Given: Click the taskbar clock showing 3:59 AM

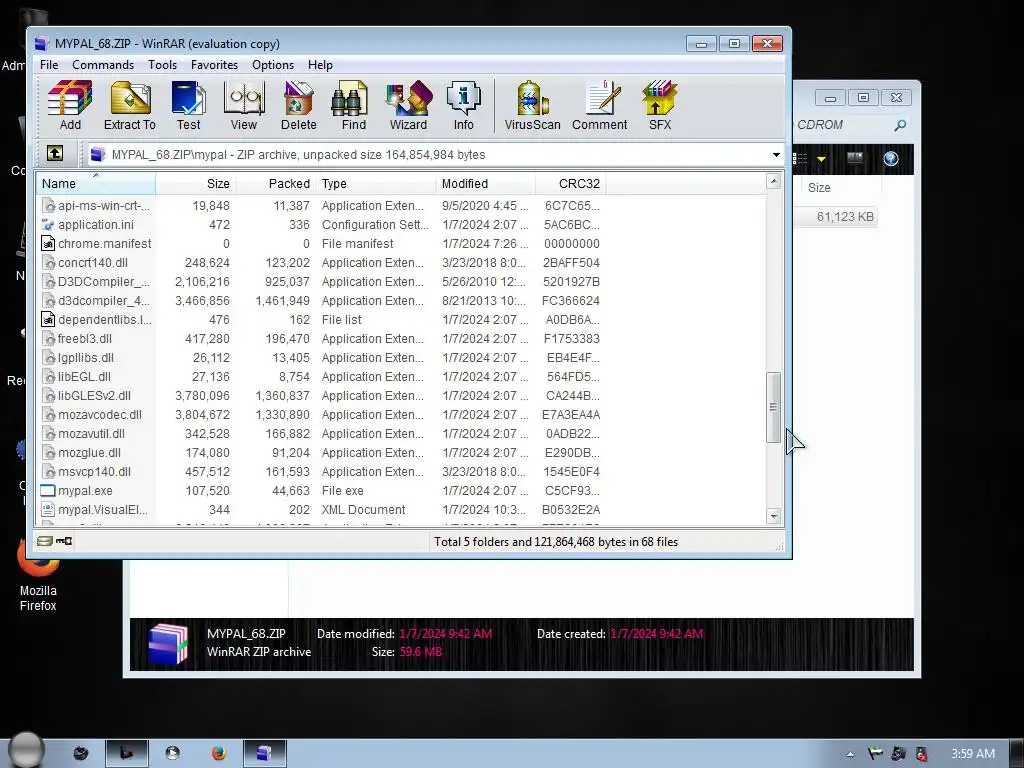Looking at the screenshot, I should tap(972, 754).
